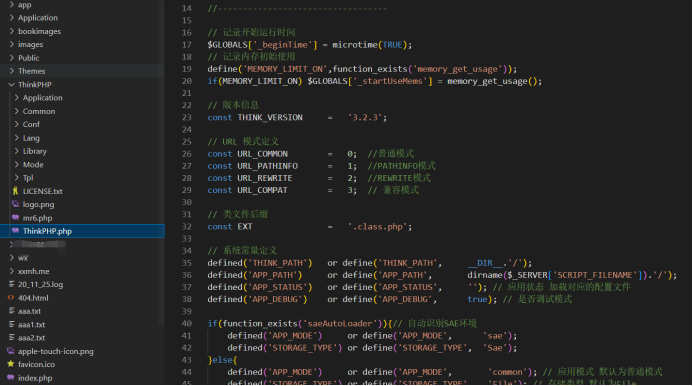Viewport: 693px width, 386px height.
Task: Click line number 40 in the gutter
Action: tap(187, 323)
